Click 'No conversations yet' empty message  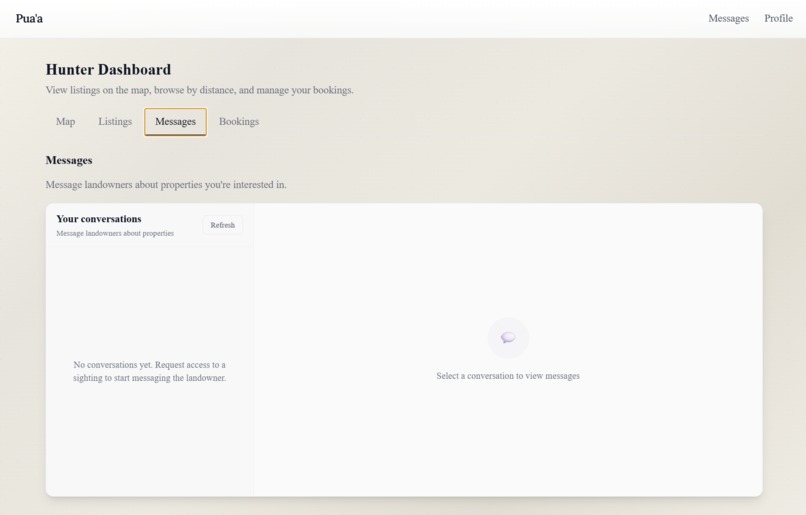[x=150, y=371]
